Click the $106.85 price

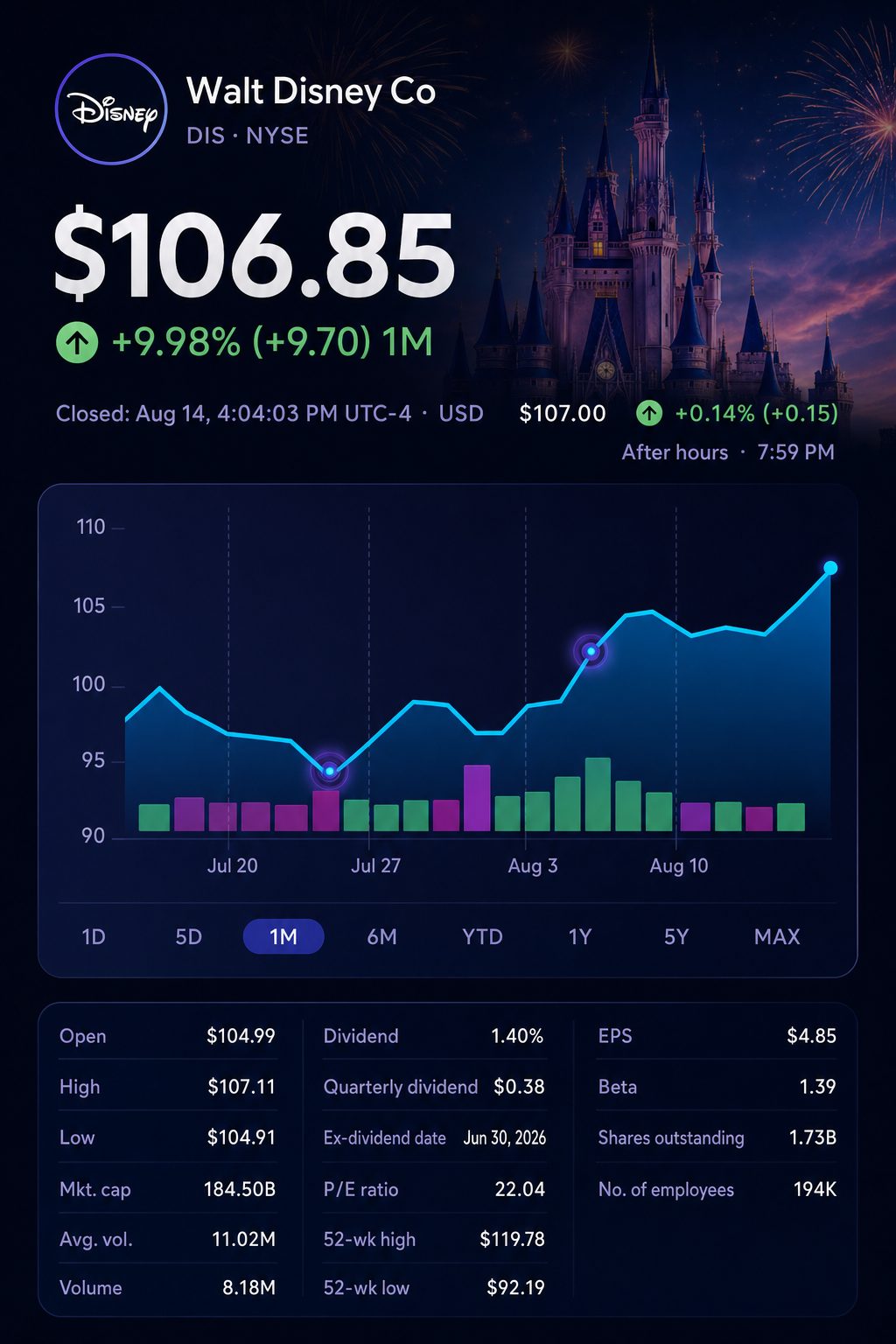(254, 255)
